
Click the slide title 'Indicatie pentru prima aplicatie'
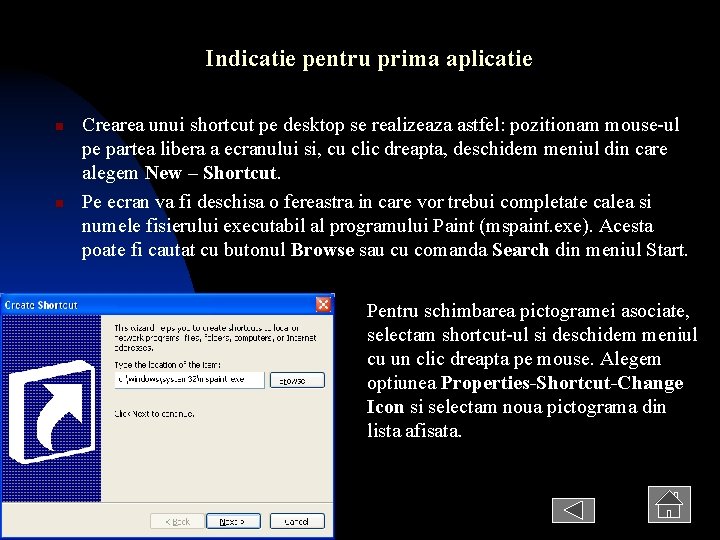tap(369, 58)
